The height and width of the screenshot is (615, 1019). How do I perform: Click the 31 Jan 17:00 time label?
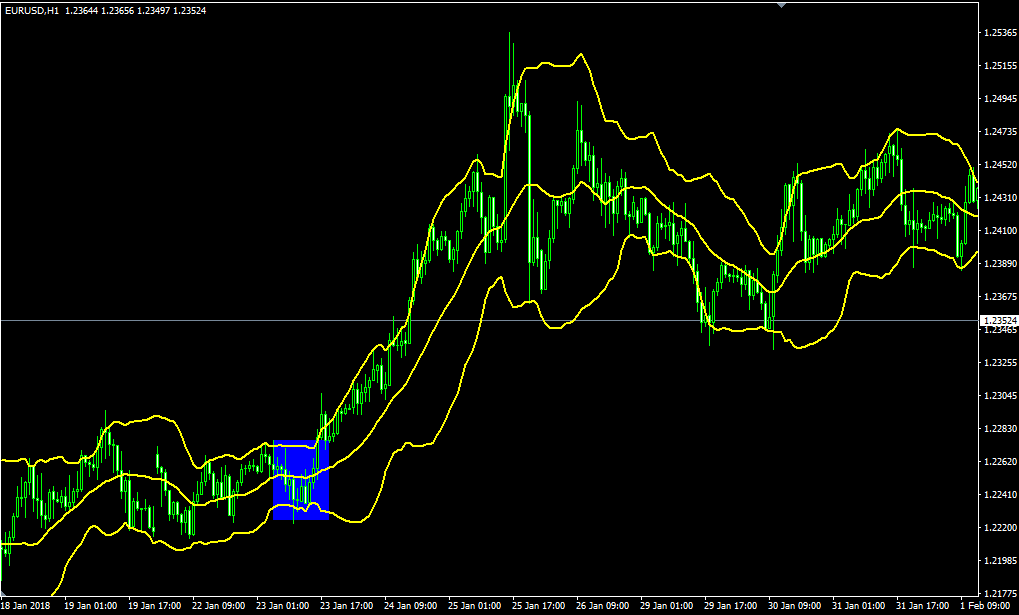(x=924, y=606)
